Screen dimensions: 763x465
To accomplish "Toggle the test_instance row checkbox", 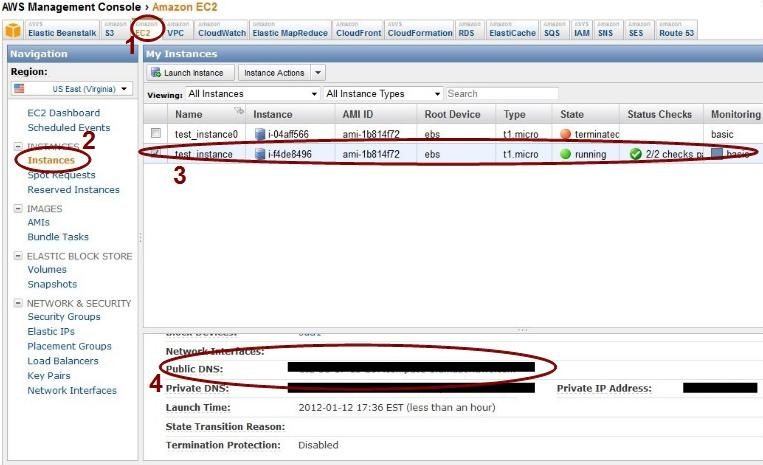I will tap(156, 153).
